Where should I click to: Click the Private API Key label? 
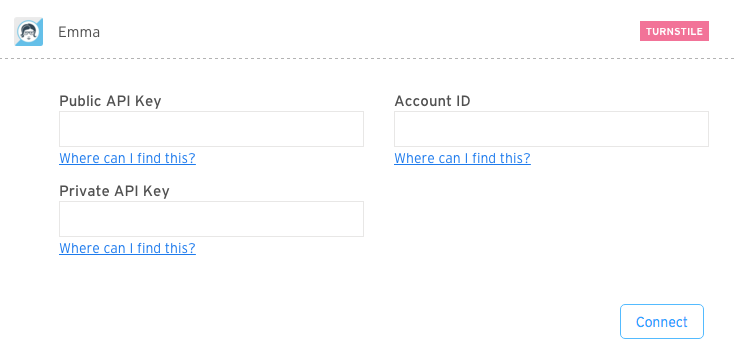point(114,191)
